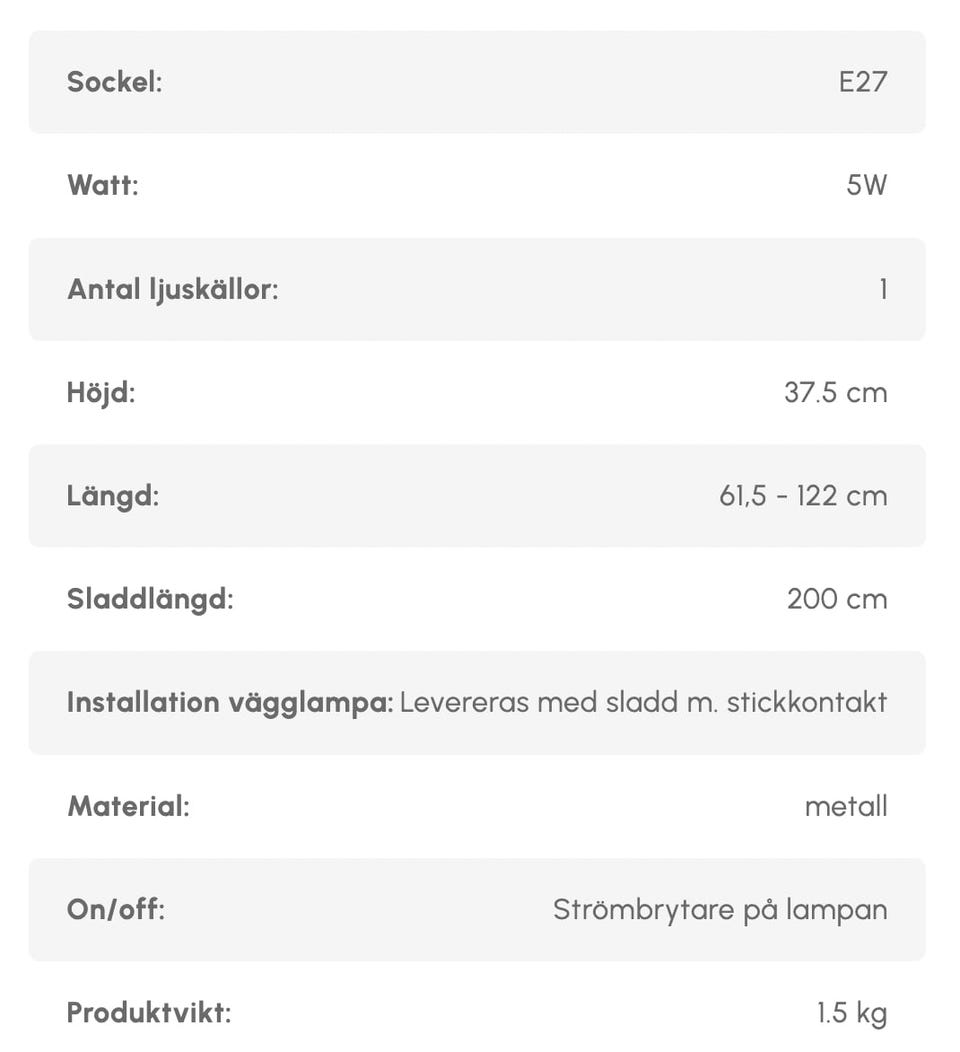Image resolution: width=960 pixels, height=1052 pixels.
Task: Select the metall value text
Action: (846, 806)
